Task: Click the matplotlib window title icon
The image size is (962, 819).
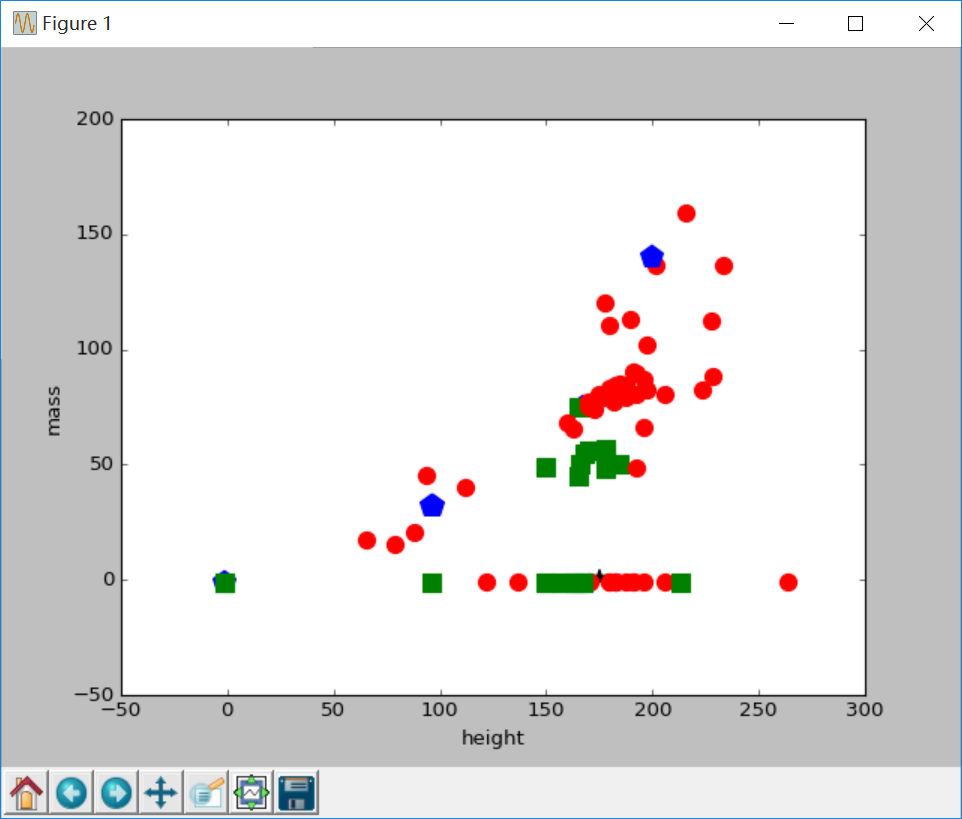Action: [25, 23]
